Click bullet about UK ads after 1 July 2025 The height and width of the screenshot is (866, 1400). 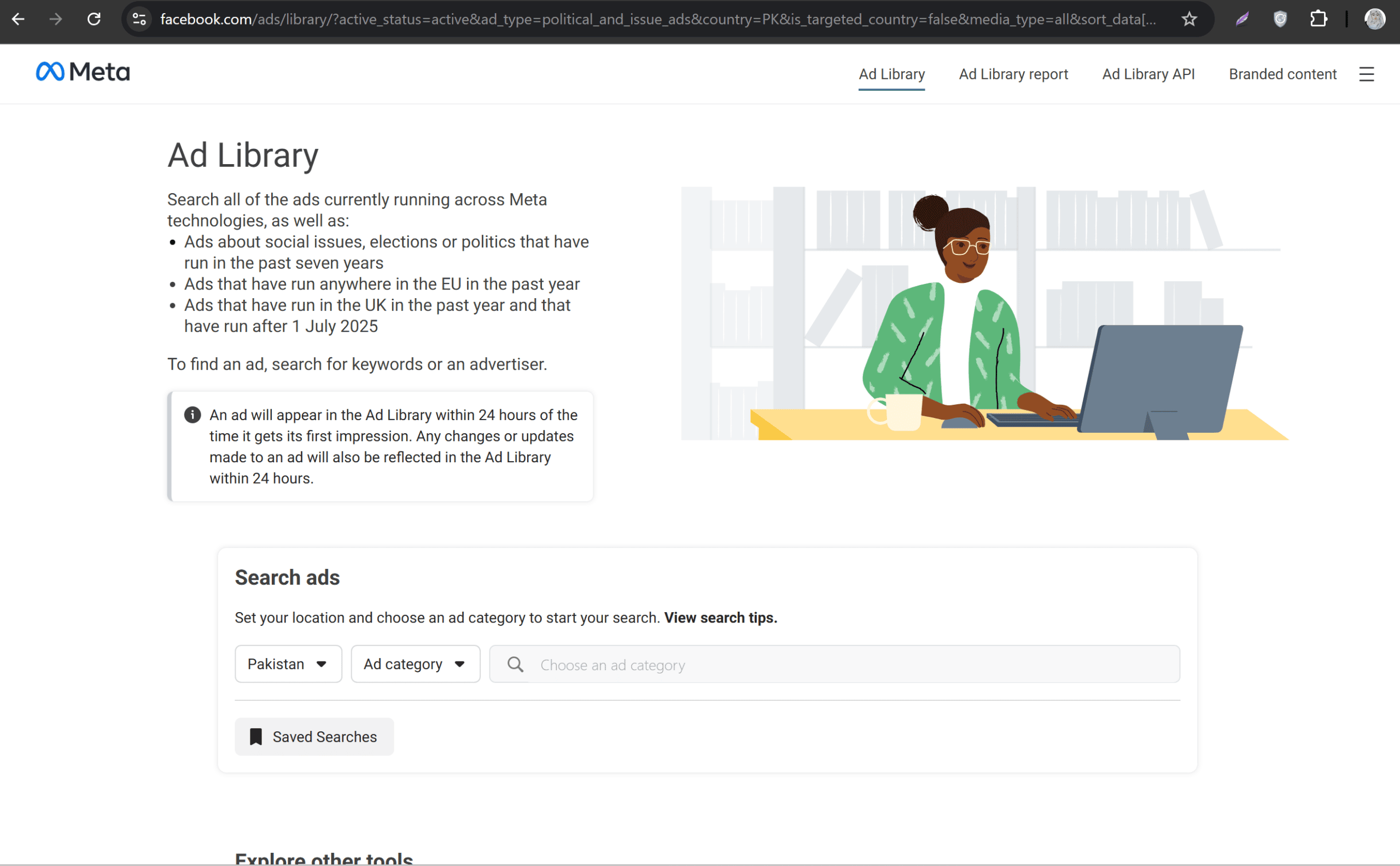pos(377,316)
